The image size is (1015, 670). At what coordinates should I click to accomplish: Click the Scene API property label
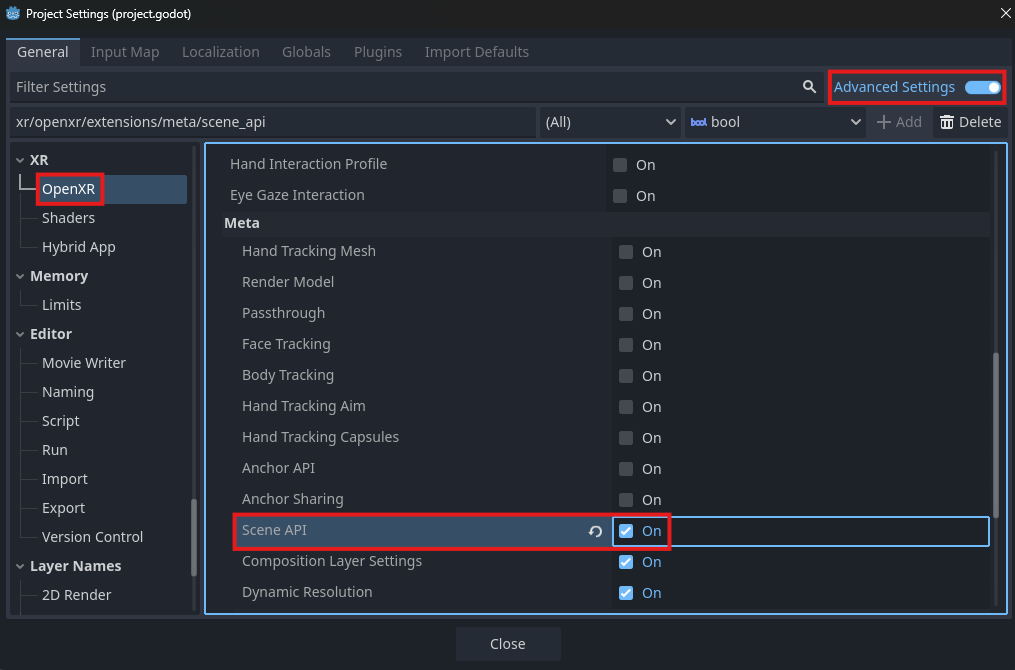pos(274,530)
